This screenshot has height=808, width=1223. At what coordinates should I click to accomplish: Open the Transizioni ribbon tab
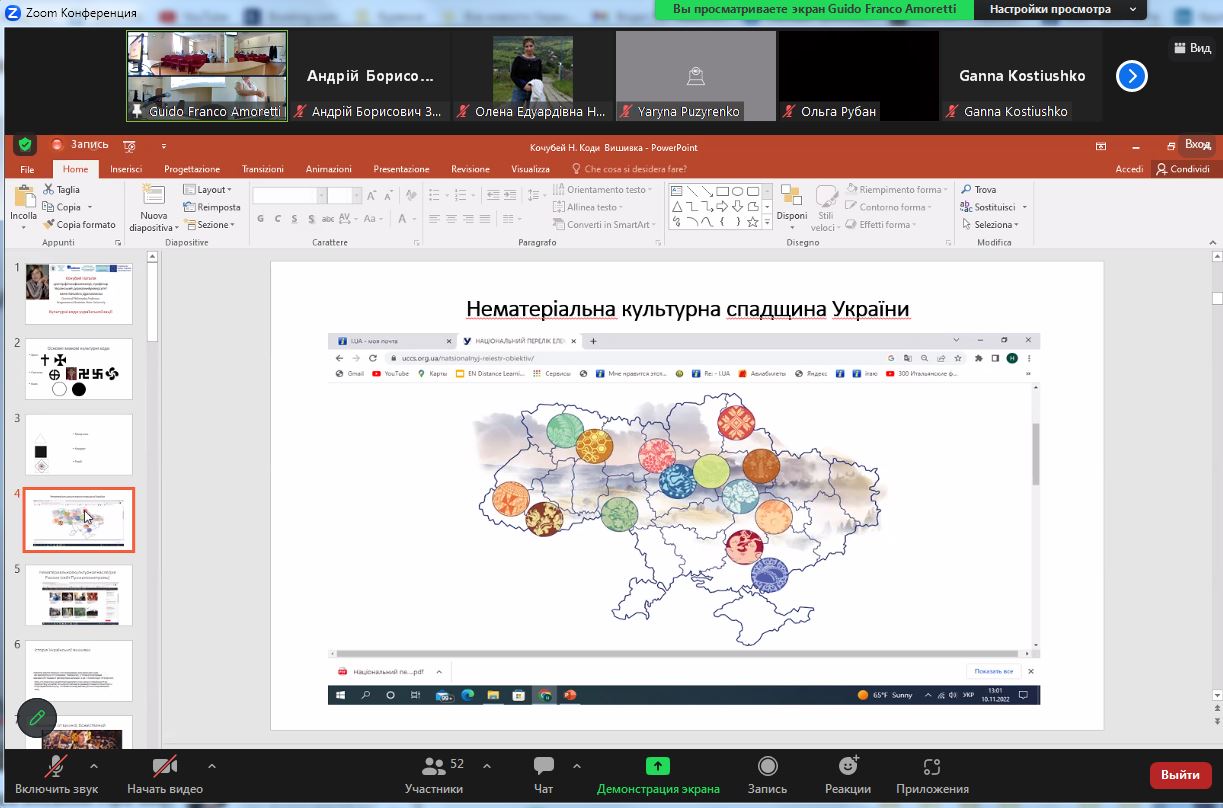(263, 169)
